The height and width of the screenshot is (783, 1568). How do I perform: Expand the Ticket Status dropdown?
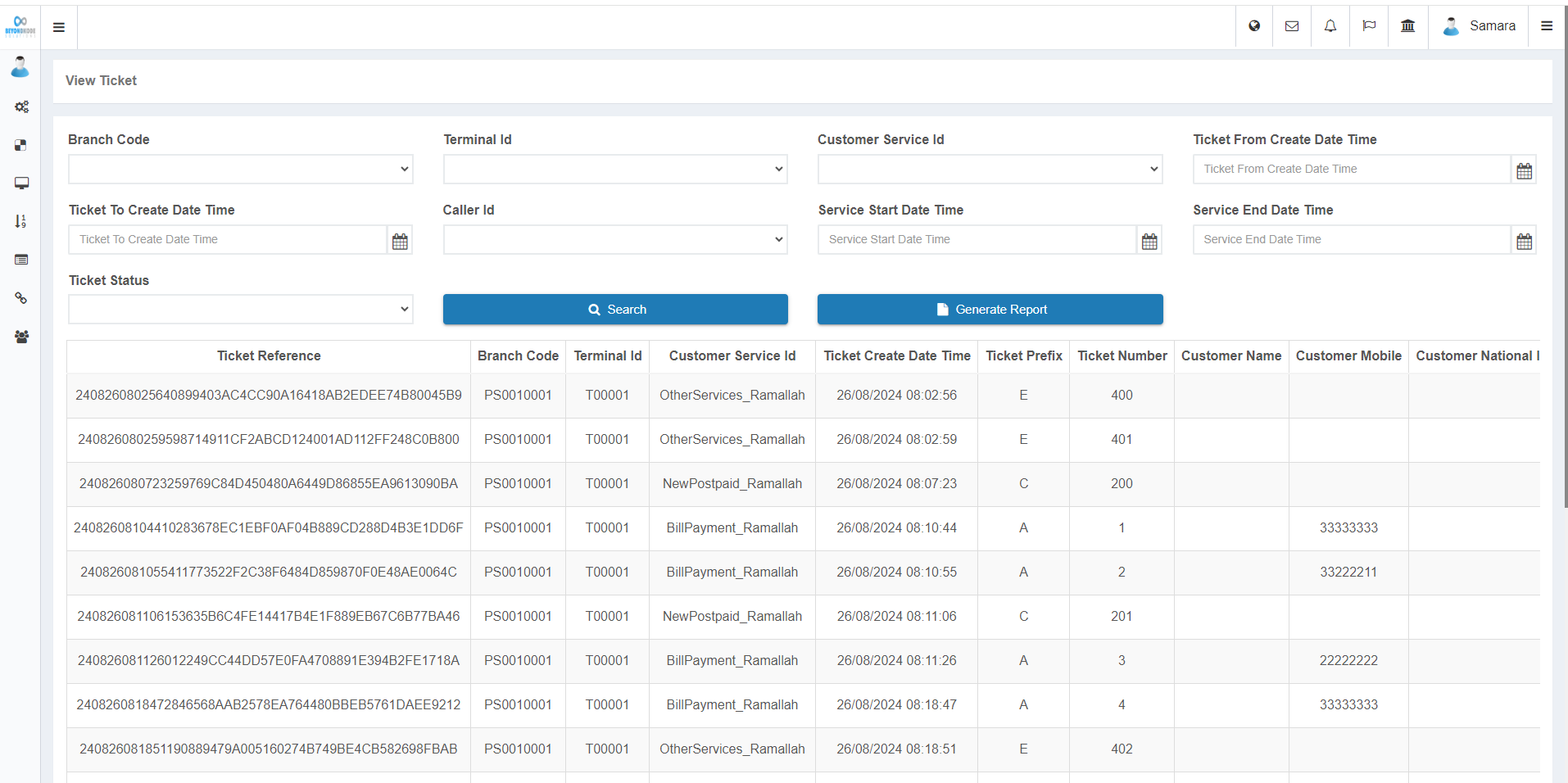(241, 310)
